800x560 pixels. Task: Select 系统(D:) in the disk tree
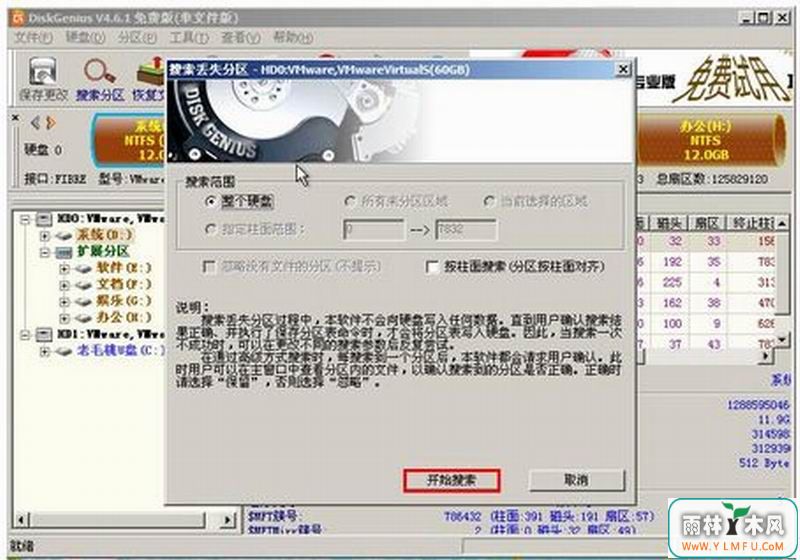click(x=105, y=235)
